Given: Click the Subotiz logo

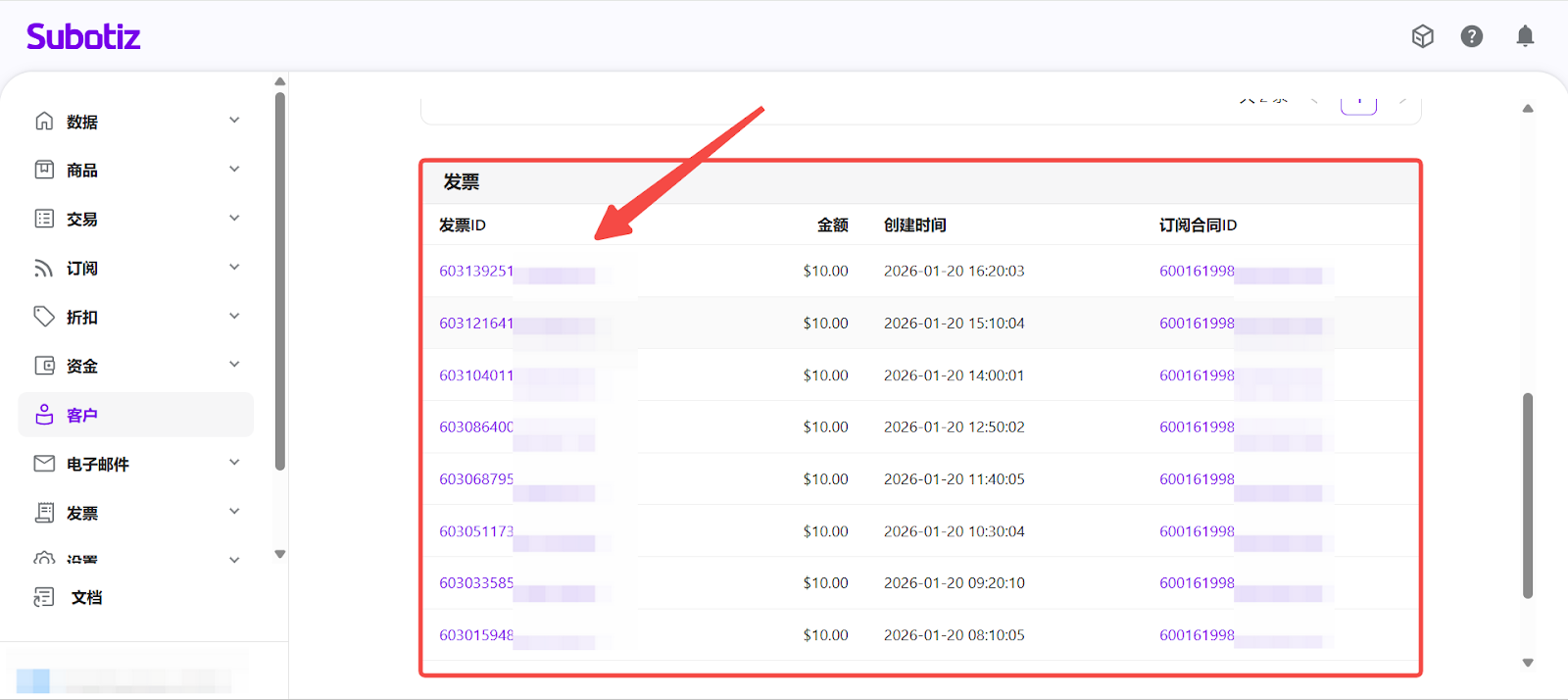Looking at the screenshot, I should coord(83,37).
